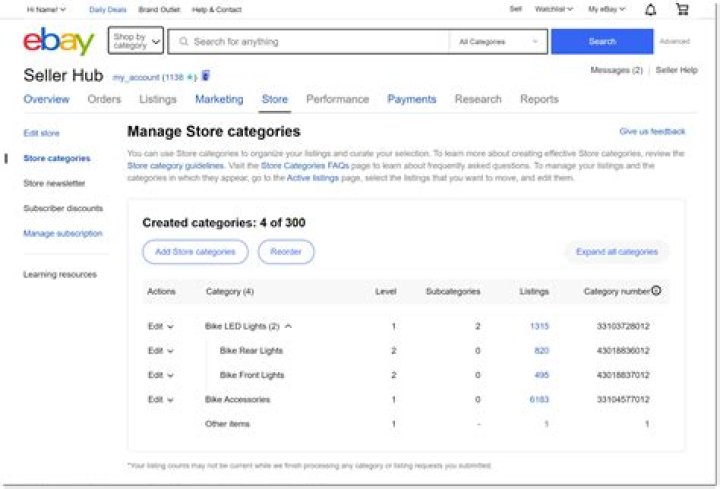Open the Give us feedback link

coord(652,132)
